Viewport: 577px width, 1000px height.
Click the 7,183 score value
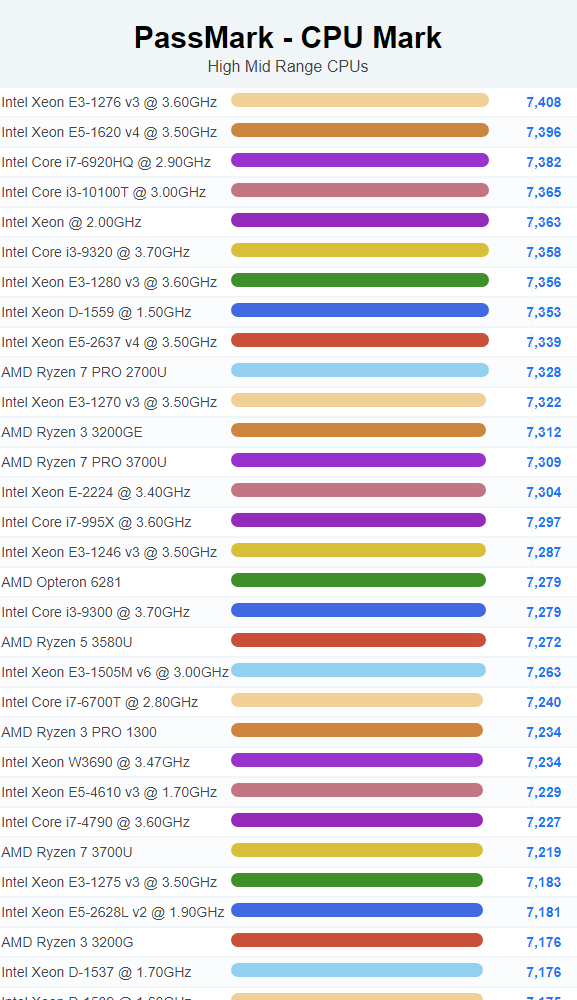point(544,881)
